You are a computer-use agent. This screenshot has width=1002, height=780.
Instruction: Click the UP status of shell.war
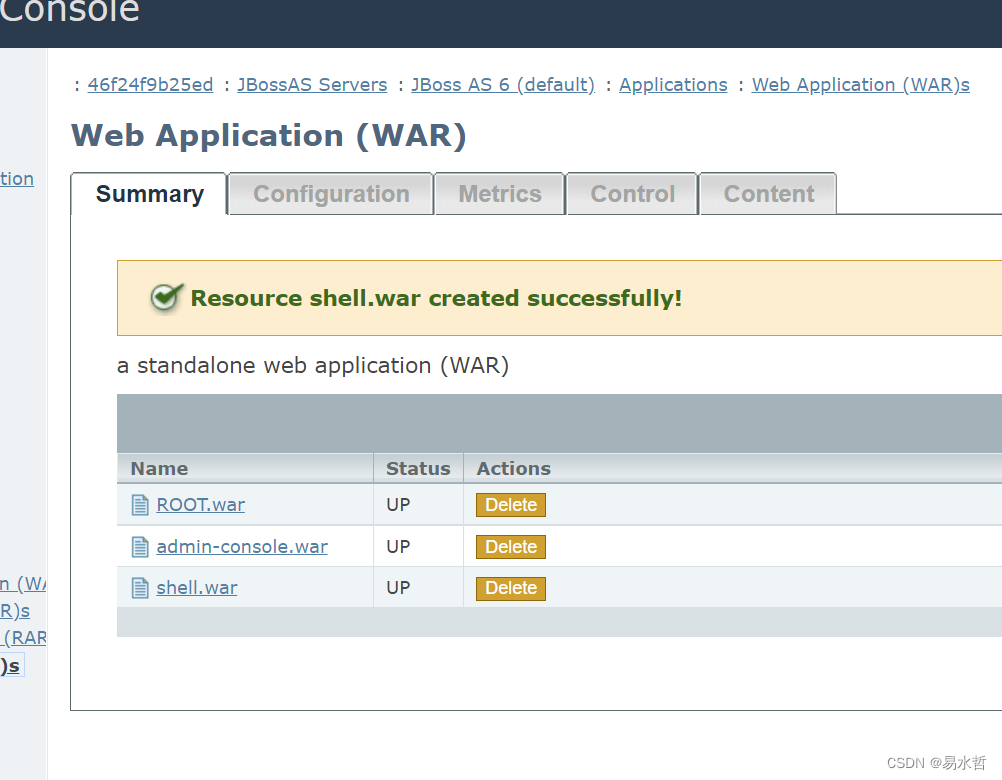(398, 588)
